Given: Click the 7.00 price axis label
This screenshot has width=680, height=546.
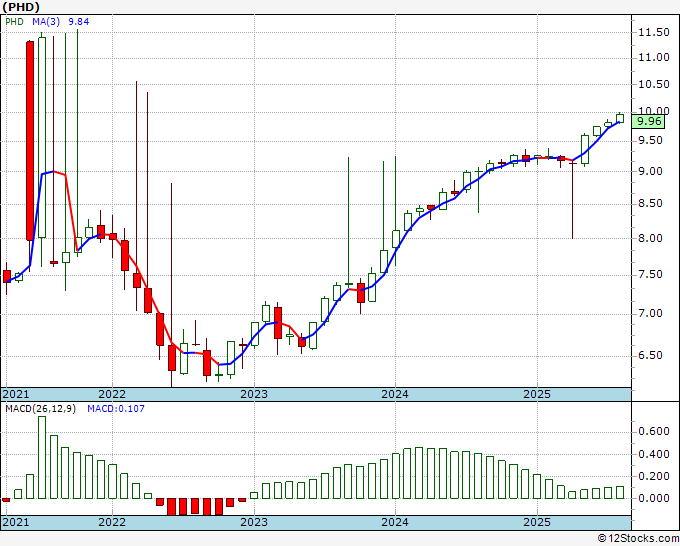Looking at the screenshot, I should tap(650, 314).
